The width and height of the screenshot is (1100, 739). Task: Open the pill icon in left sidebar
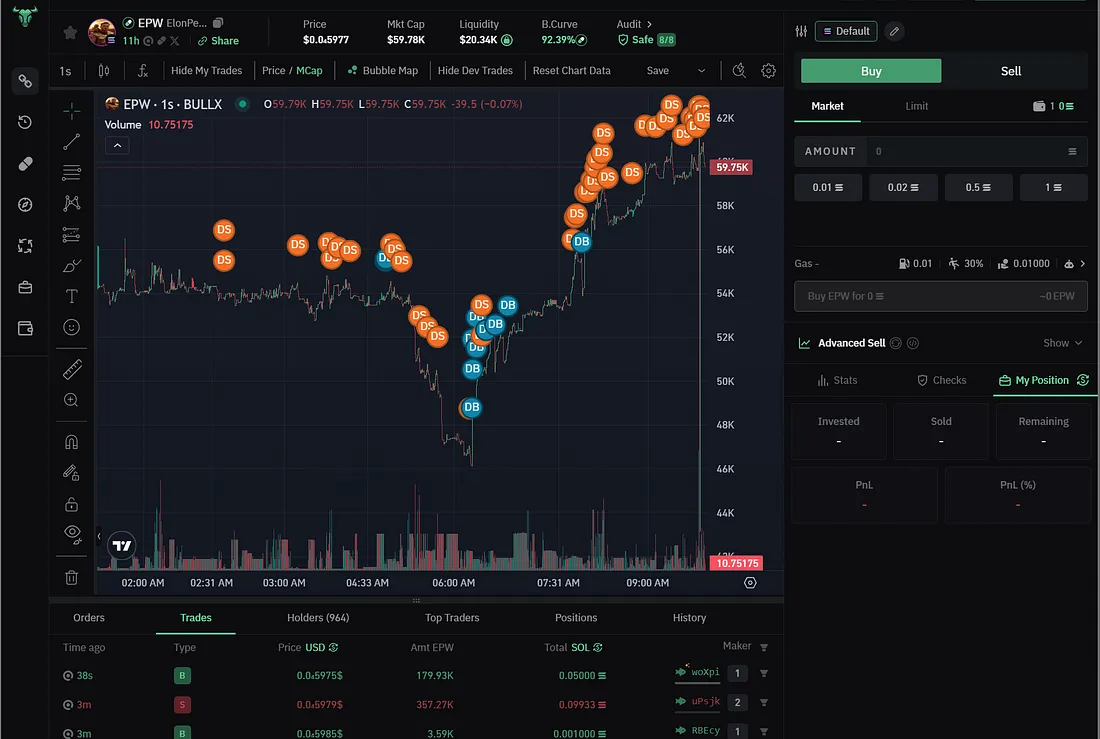[x=25, y=164]
